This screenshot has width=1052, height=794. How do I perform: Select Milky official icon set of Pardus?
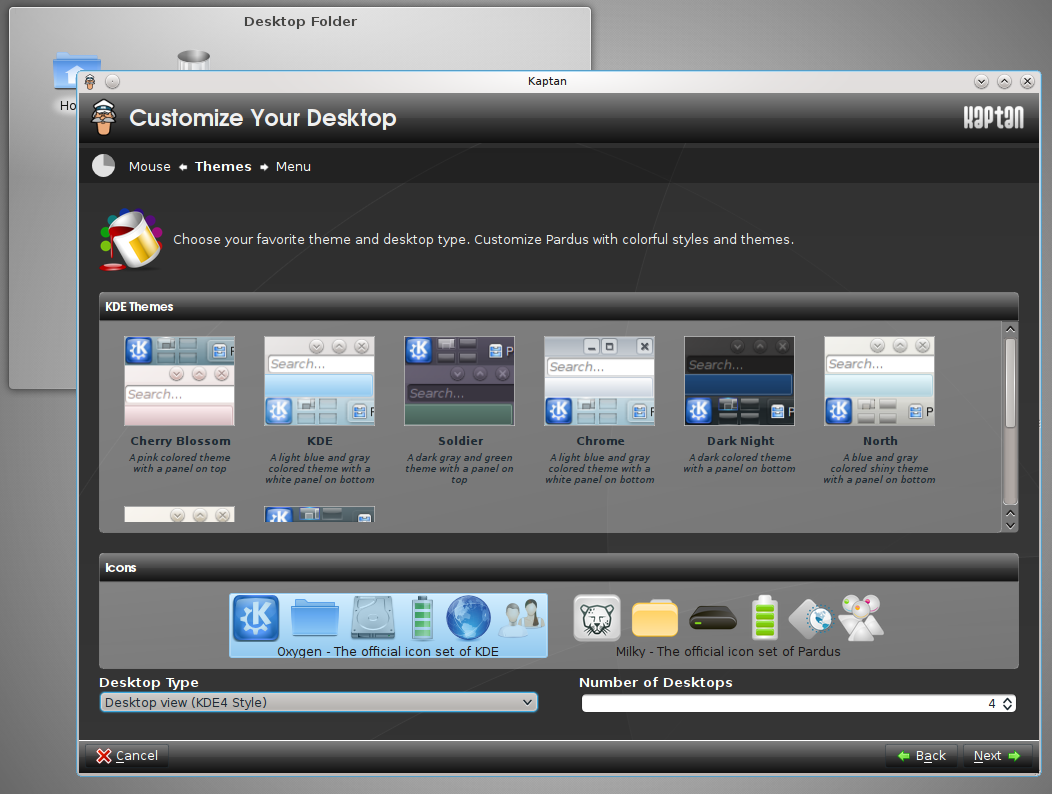[x=728, y=651]
